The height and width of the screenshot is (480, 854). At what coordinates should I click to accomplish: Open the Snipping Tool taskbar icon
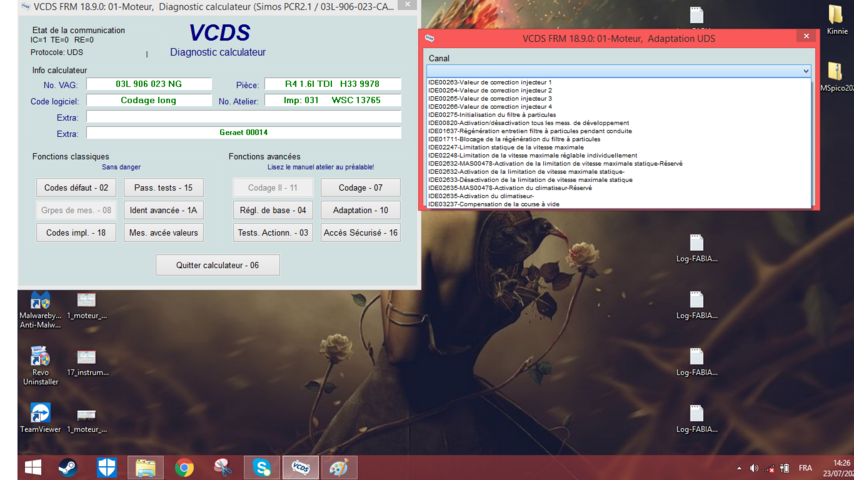(x=223, y=467)
